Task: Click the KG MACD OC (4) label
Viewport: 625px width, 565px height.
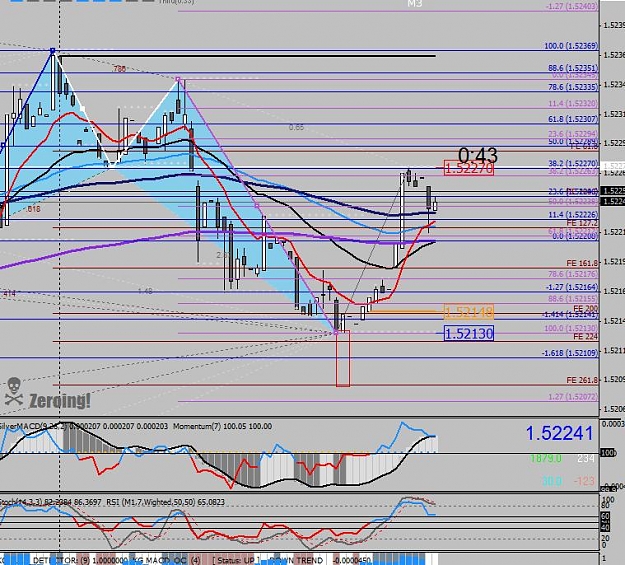Action: [166, 560]
